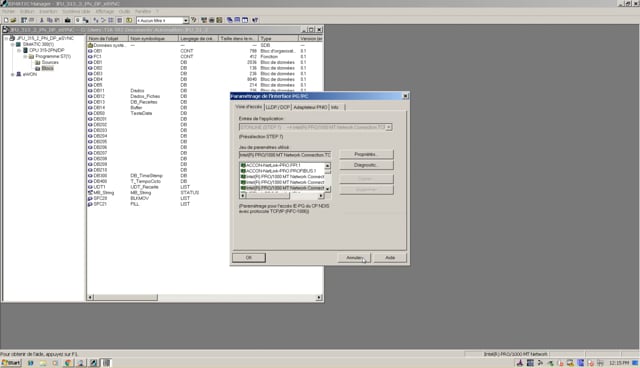
Task: Expand the eWON tree node
Action: point(13,75)
